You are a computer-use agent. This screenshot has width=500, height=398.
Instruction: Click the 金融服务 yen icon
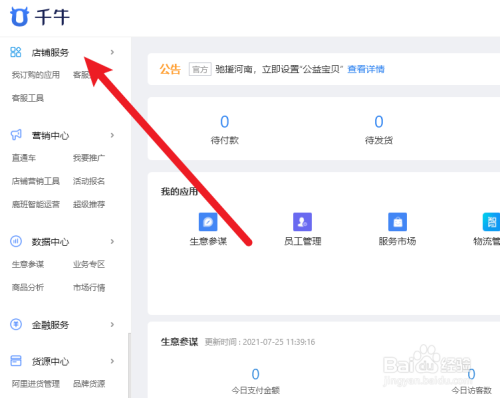point(16,324)
